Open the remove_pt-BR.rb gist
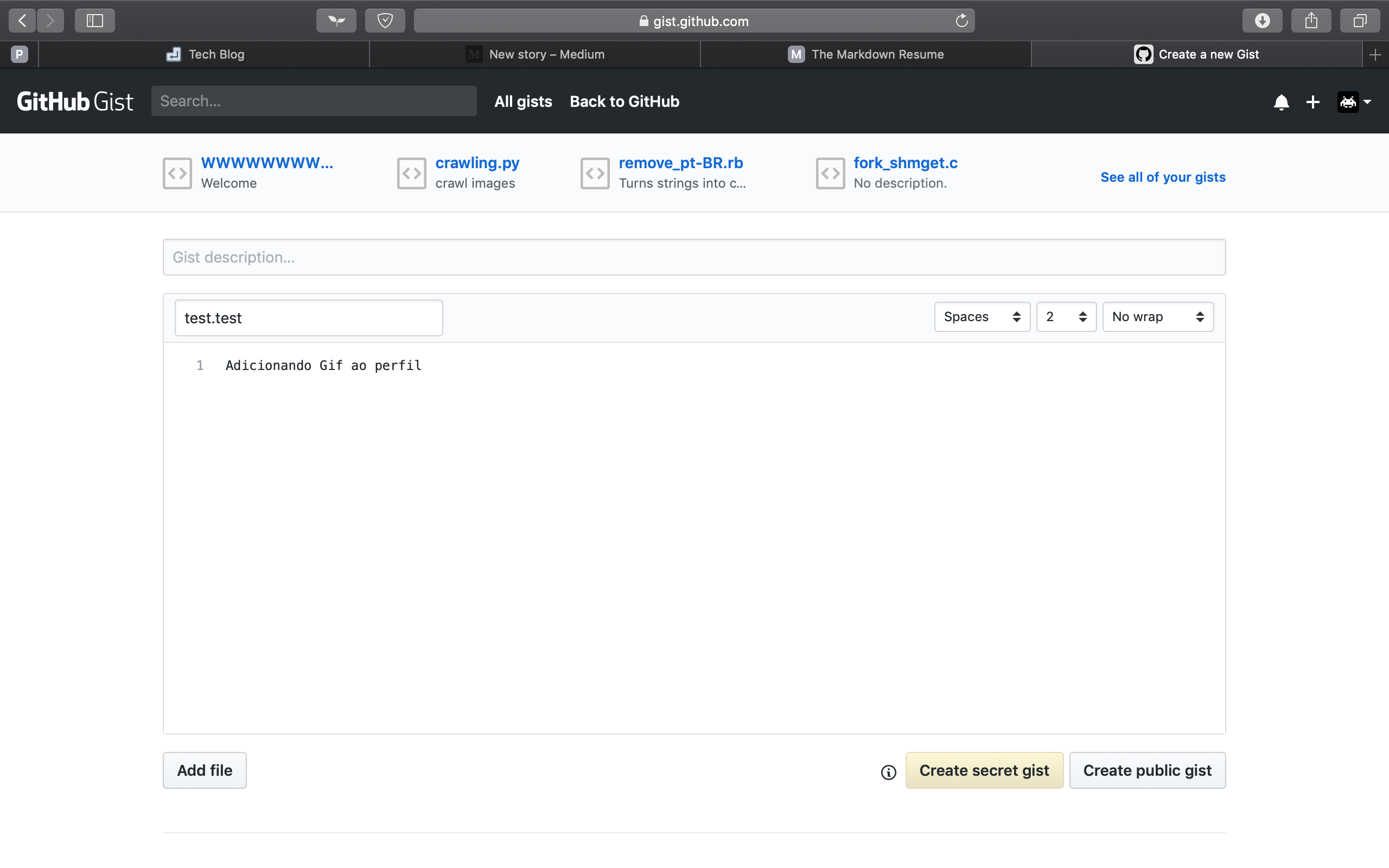Screen dimensions: 1389x868 pos(681,163)
